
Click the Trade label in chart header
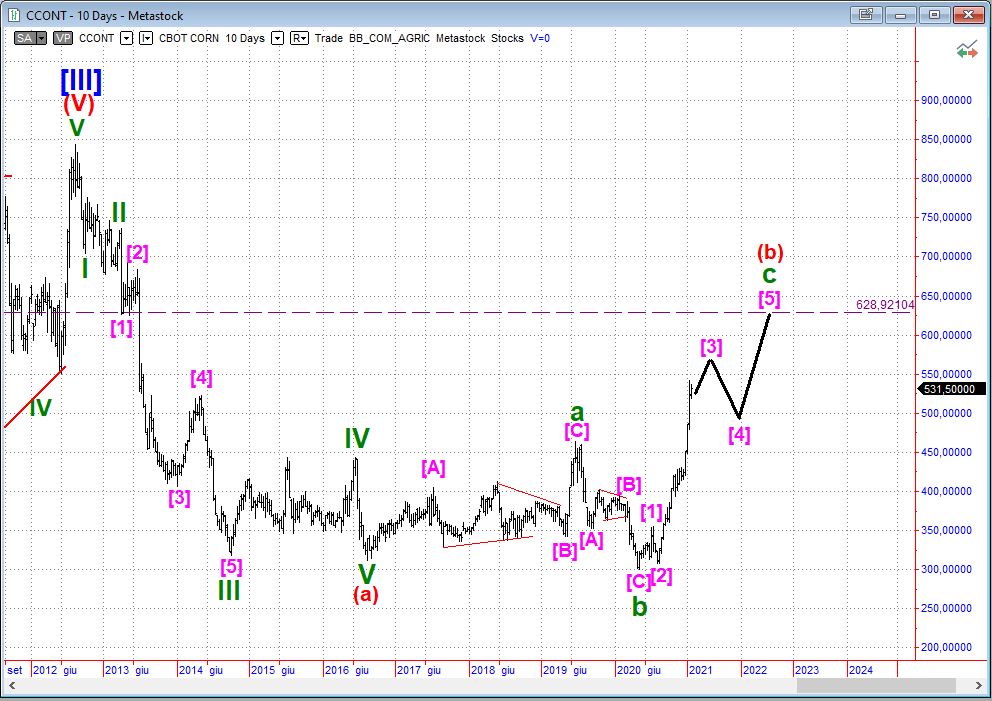[328, 38]
